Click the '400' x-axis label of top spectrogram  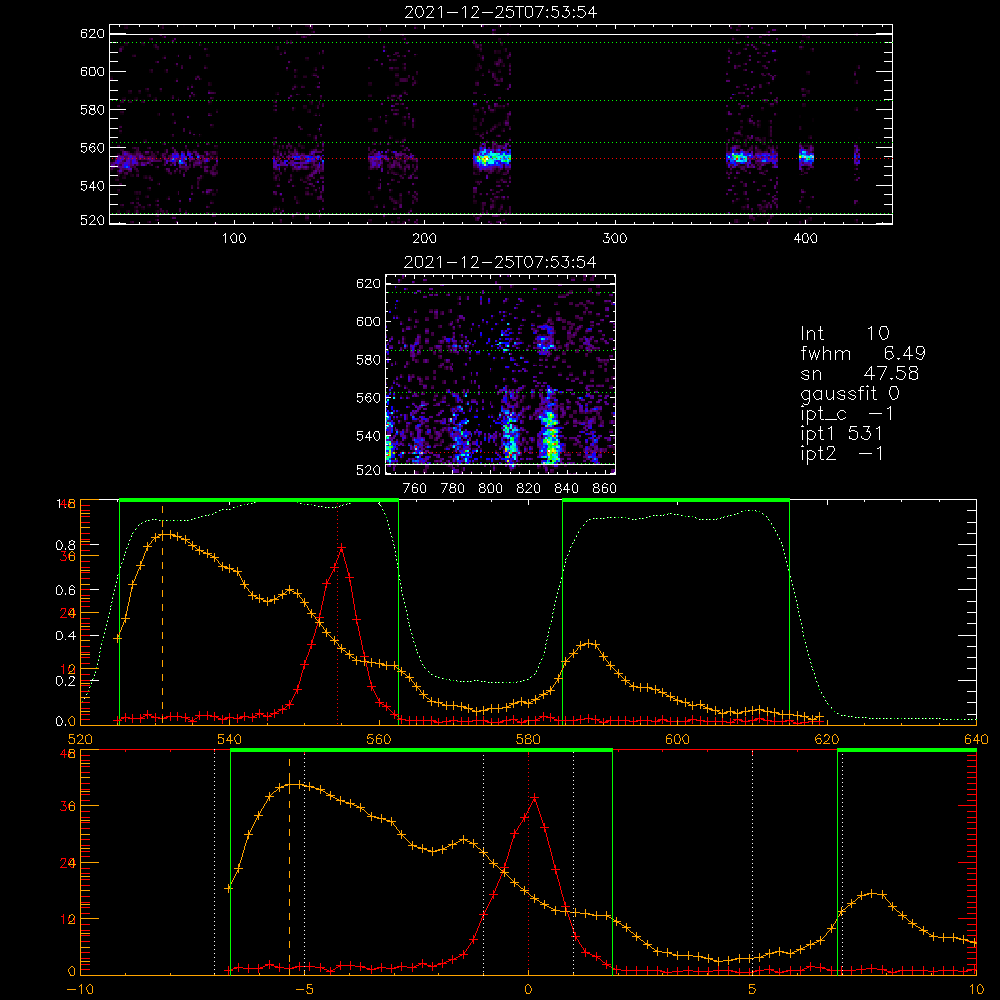point(805,239)
